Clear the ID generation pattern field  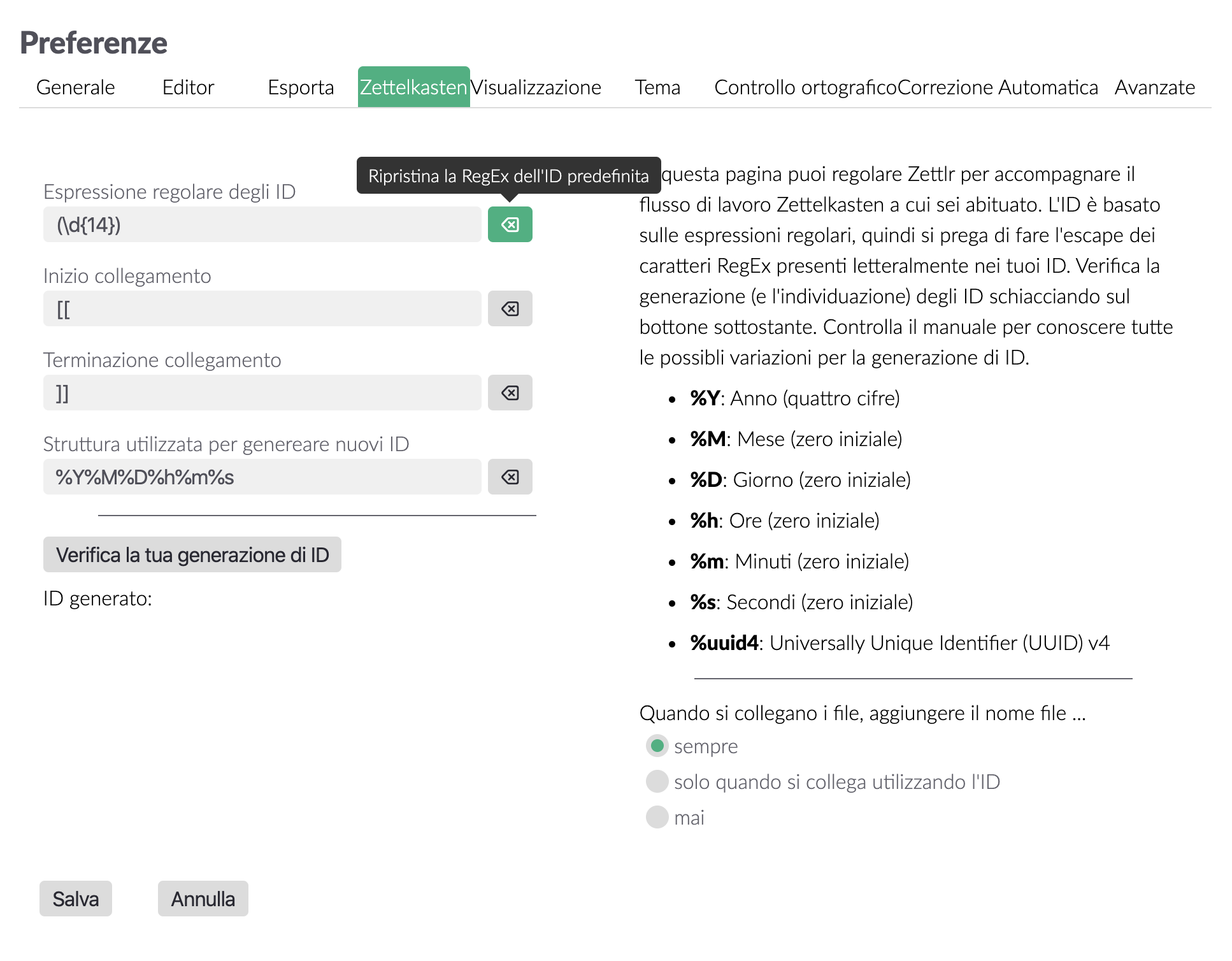[x=510, y=477]
